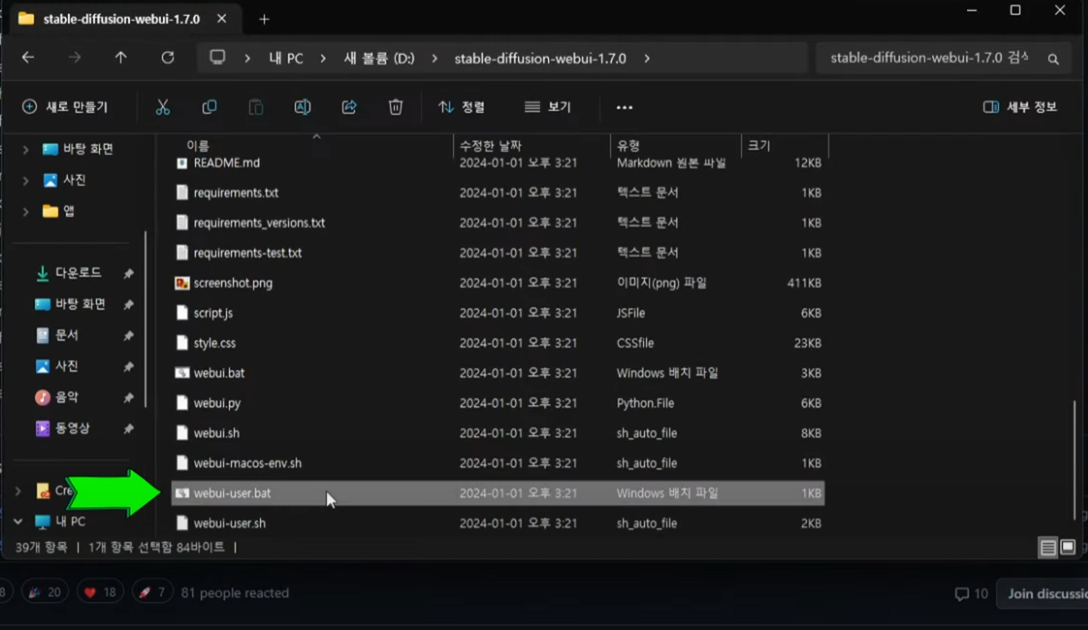Click the Delete trash icon
Screen dimensions: 1088x630
click(x=396, y=107)
